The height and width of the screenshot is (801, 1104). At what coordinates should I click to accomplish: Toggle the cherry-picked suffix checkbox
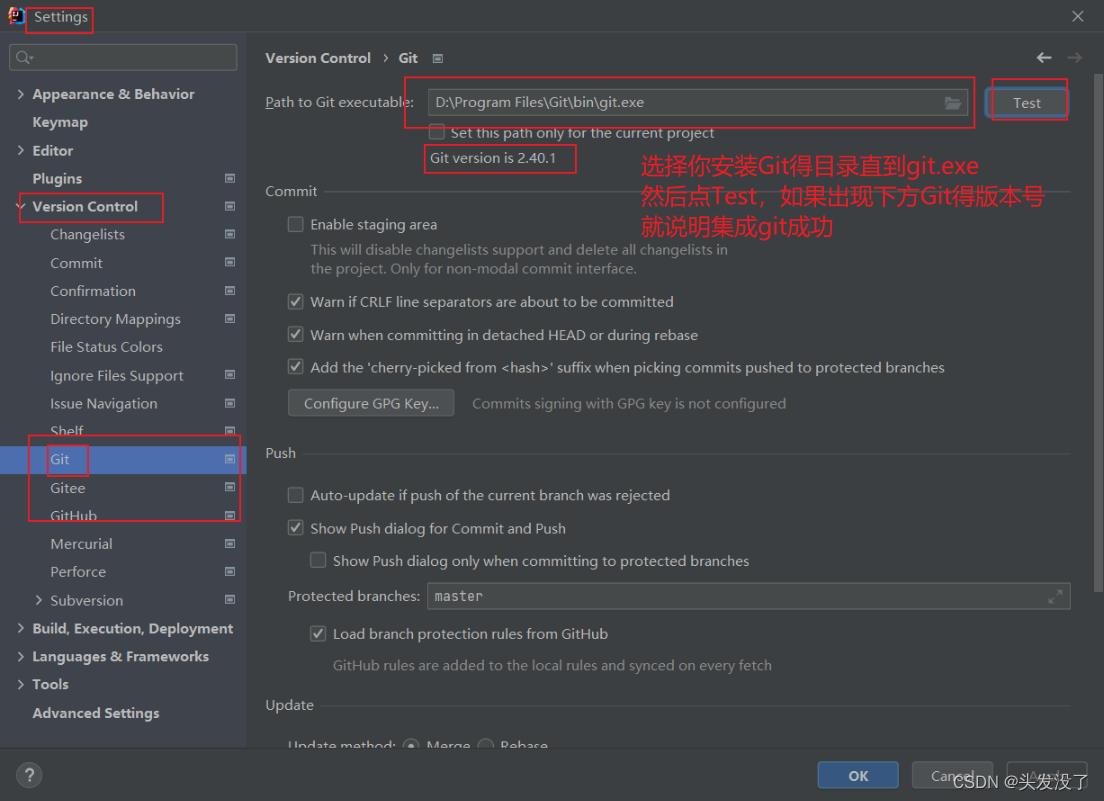pyautogui.click(x=296, y=367)
